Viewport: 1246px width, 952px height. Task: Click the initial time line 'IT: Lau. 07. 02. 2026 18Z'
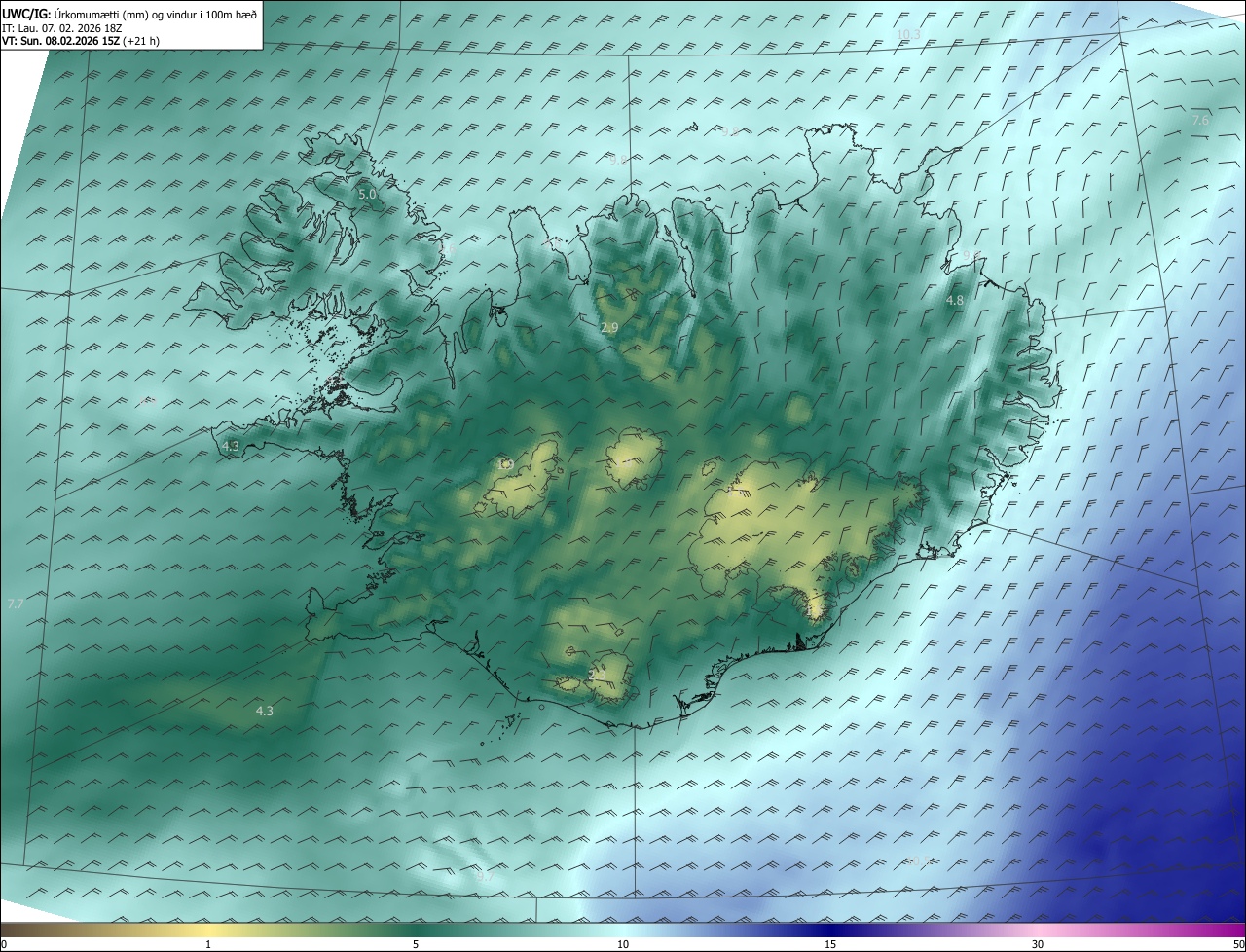(x=61, y=28)
